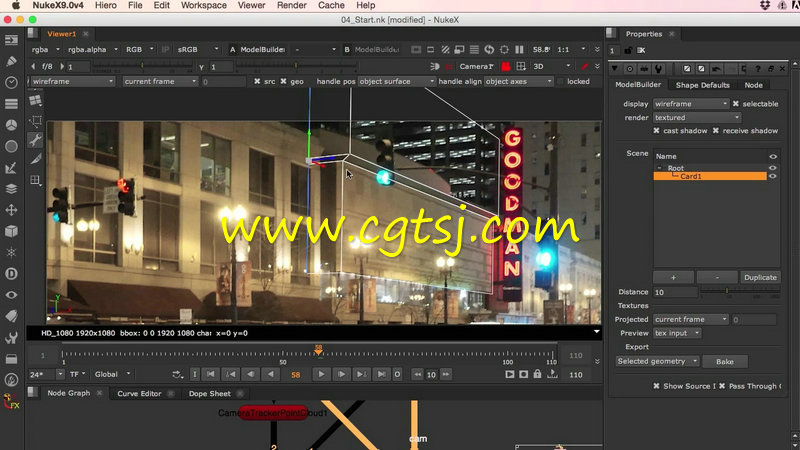The image size is (800, 450).
Task: Open the Channel nodes menu (stacked bars icon)
Action: tap(11, 104)
